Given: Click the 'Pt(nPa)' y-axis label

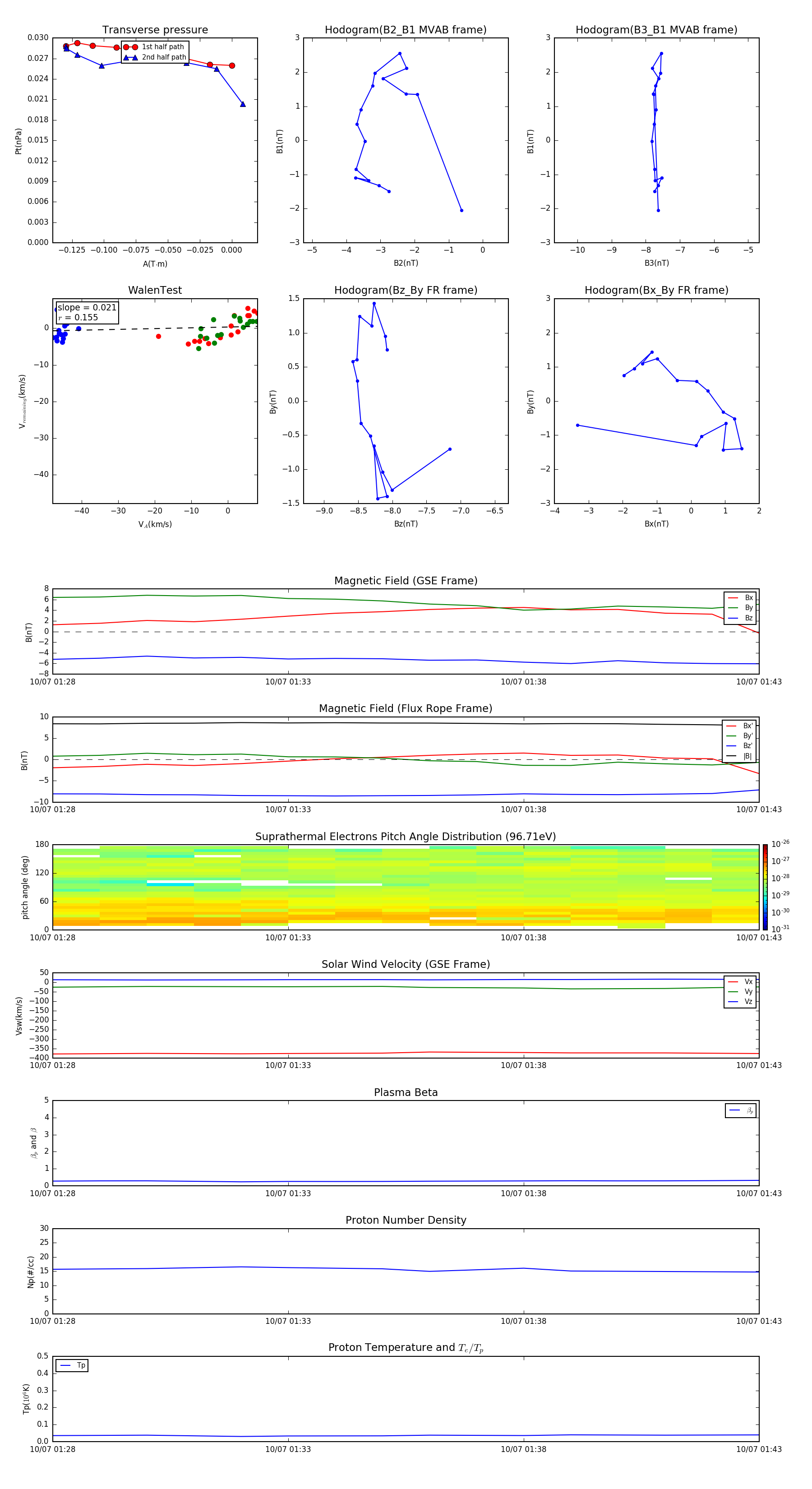Looking at the screenshot, I should (18, 141).
